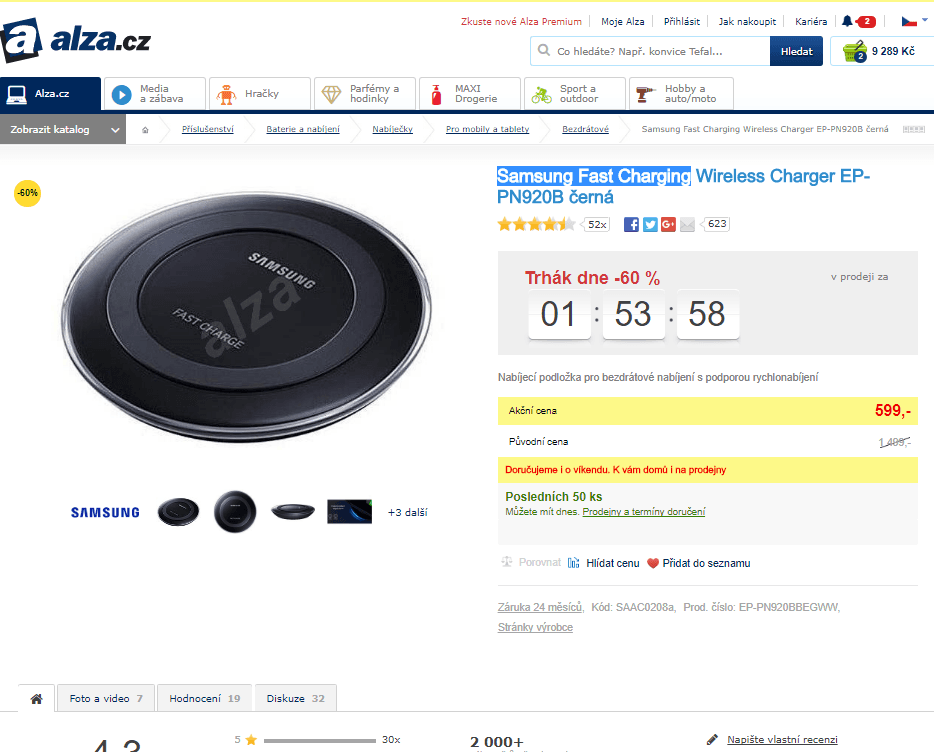Select the Alza.cz main tab
The width and height of the screenshot is (934, 752).
point(50,94)
